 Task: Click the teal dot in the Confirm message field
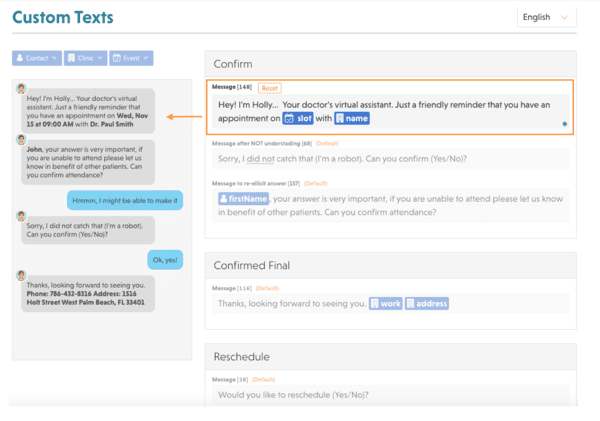point(564,124)
